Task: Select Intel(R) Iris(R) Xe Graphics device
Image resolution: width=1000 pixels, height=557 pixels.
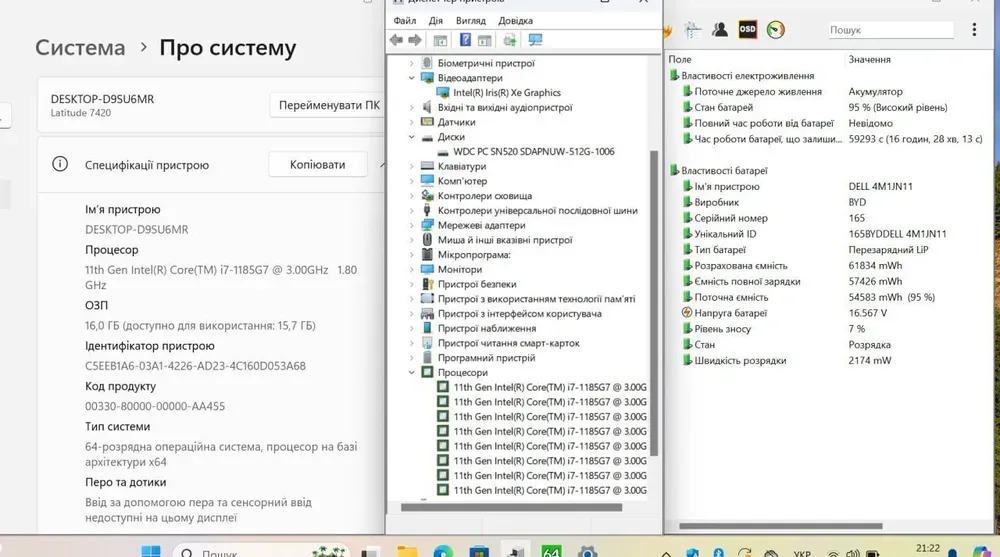Action: [x=506, y=93]
